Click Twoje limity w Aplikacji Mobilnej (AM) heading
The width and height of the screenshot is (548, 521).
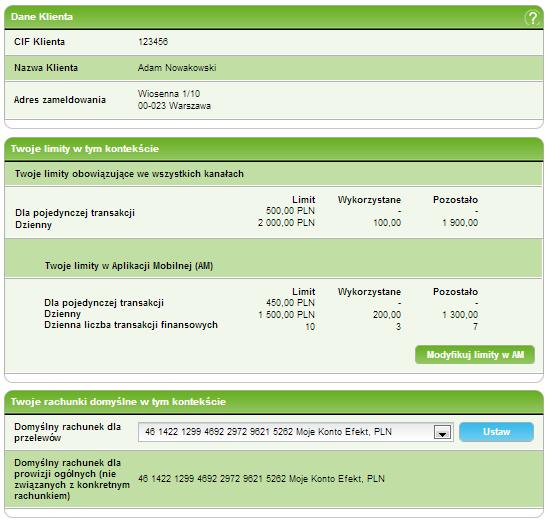coord(129,266)
